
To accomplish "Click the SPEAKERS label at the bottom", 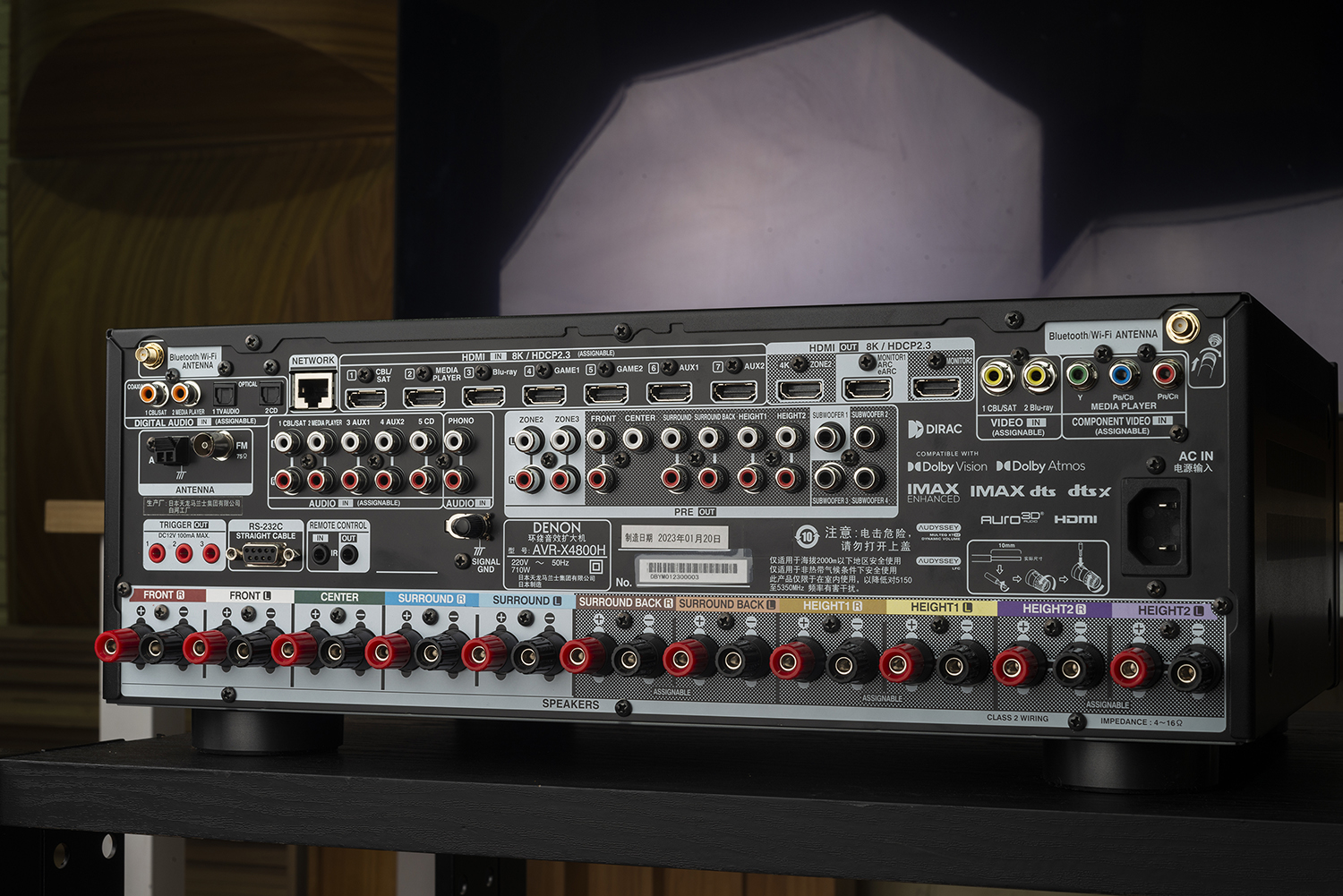I will [570, 704].
